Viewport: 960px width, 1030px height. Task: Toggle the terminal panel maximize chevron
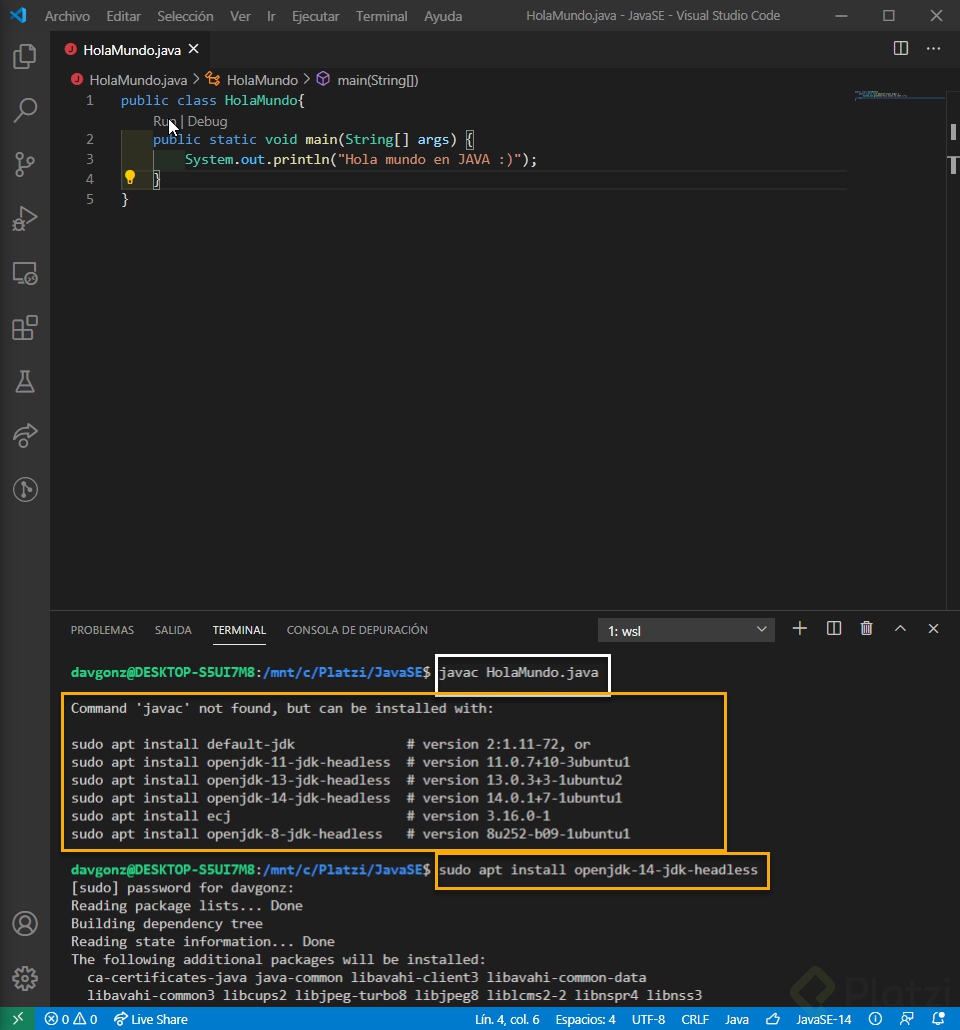tap(900, 629)
